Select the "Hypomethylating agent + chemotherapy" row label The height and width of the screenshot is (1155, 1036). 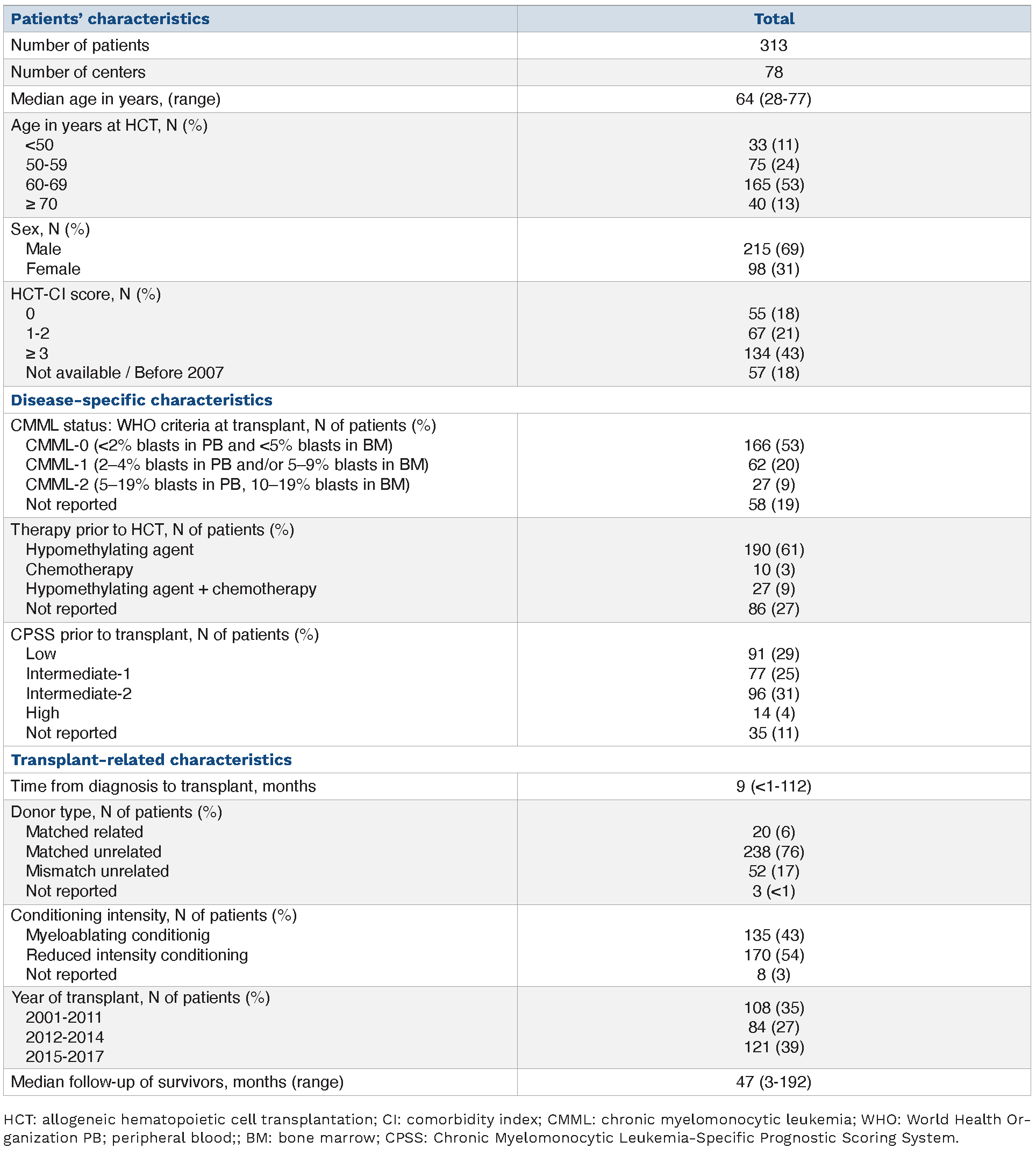[171, 589]
